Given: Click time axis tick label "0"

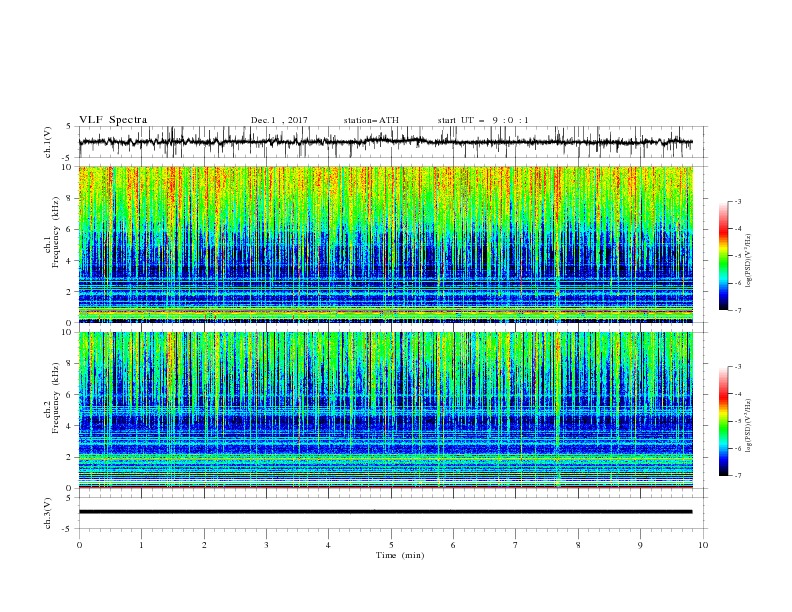Looking at the screenshot, I should pos(79,545).
